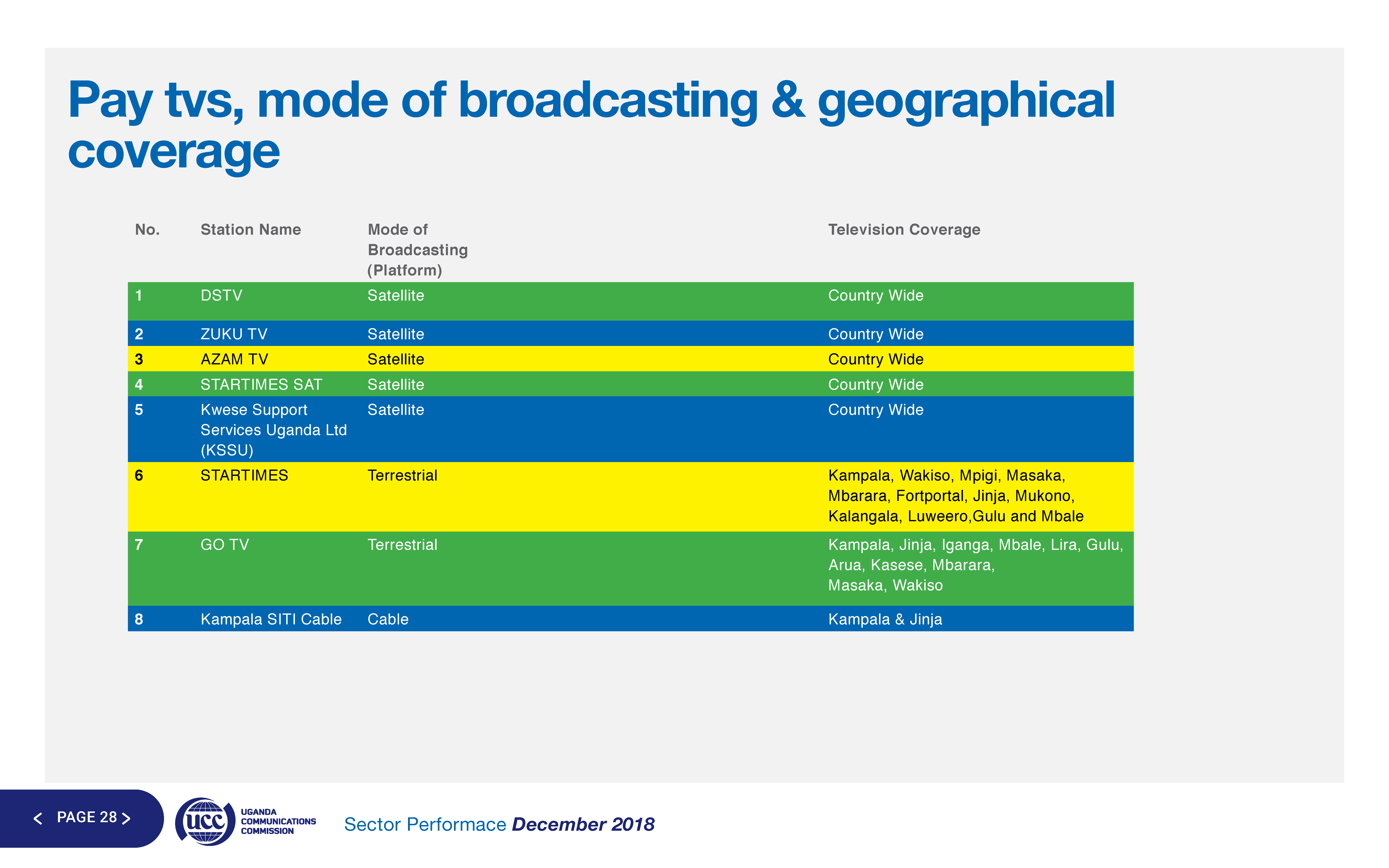Click the GO TV station name
The height and width of the screenshot is (868, 1389).
pos(224,545)
